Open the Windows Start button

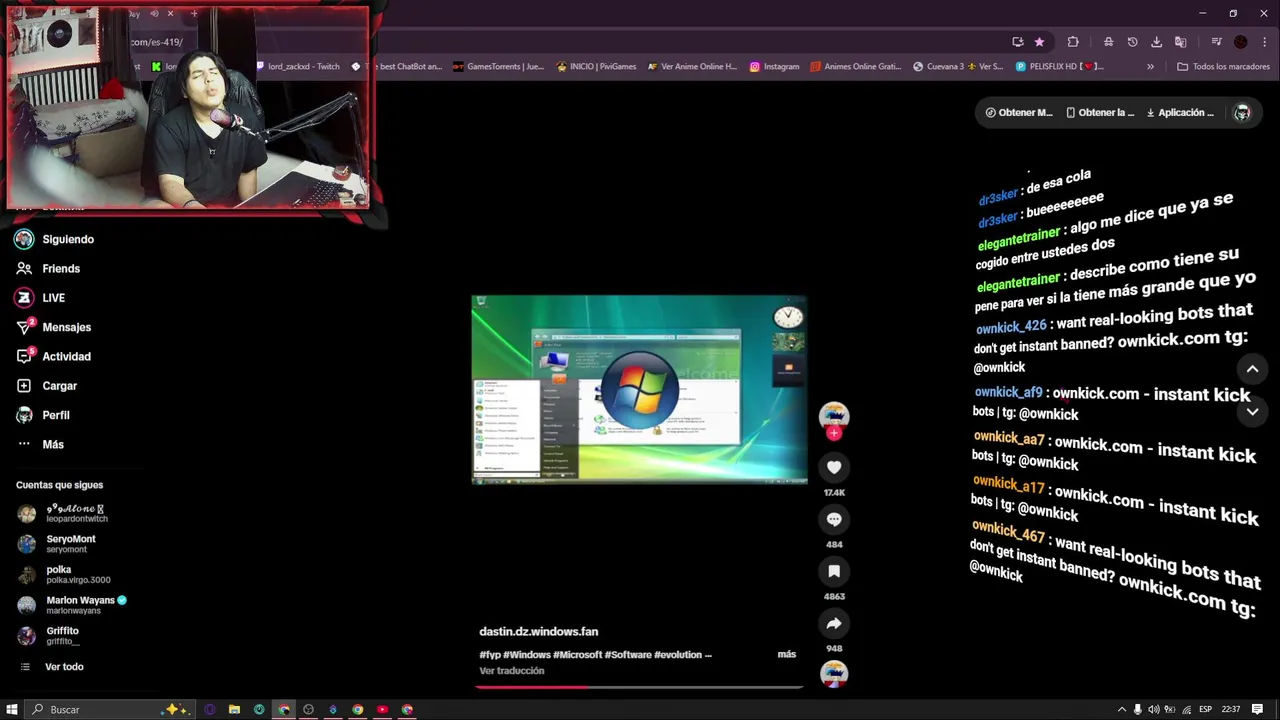tap(12, 709)
